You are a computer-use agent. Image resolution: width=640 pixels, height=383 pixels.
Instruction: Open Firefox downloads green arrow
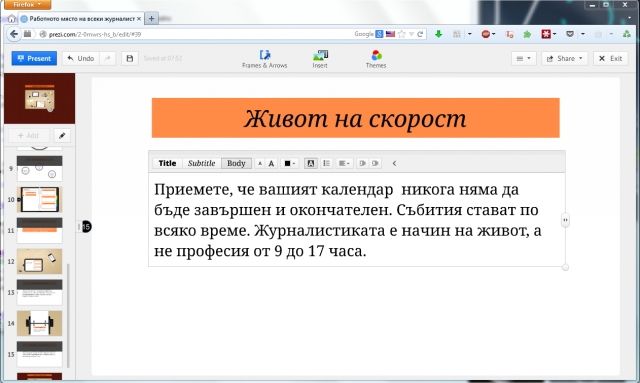(x=438, y=34)
